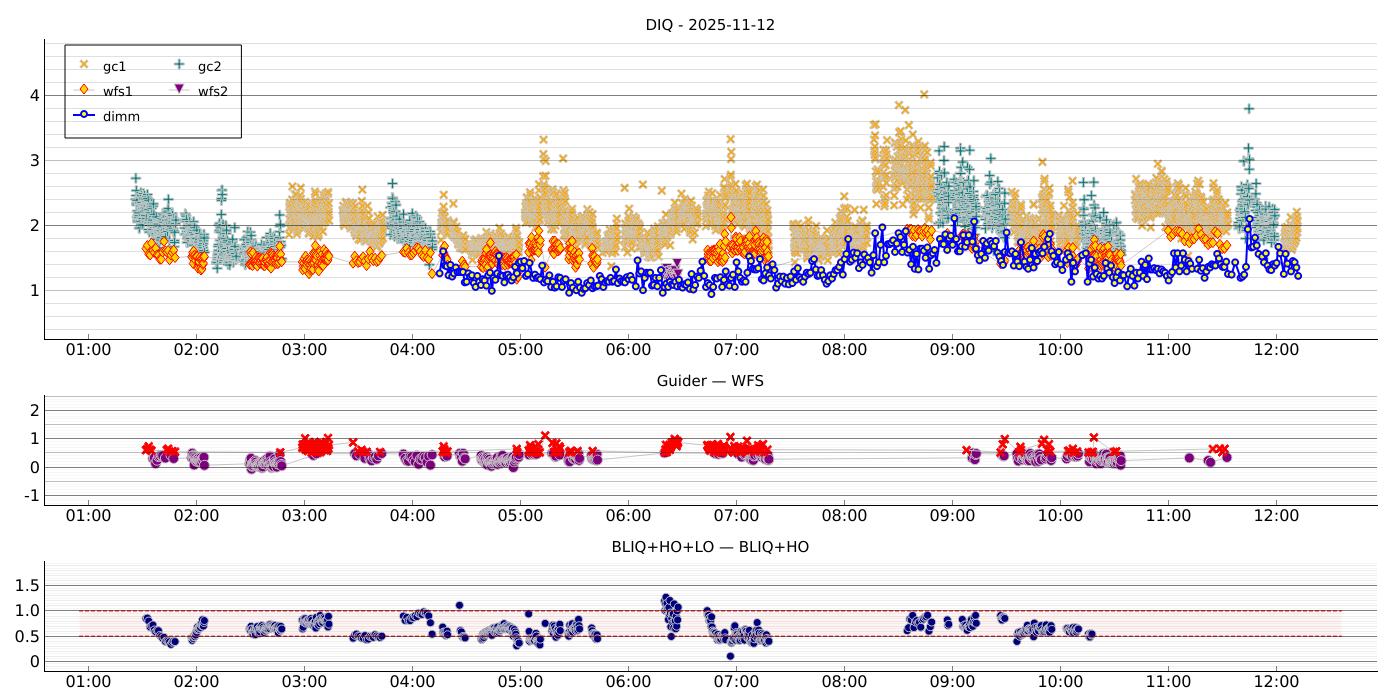Click the 12:00 x-axis label of DIQ plot
Viewport: 1400px width, 700px height.
pyautogui.click(x=1276, y=350)
